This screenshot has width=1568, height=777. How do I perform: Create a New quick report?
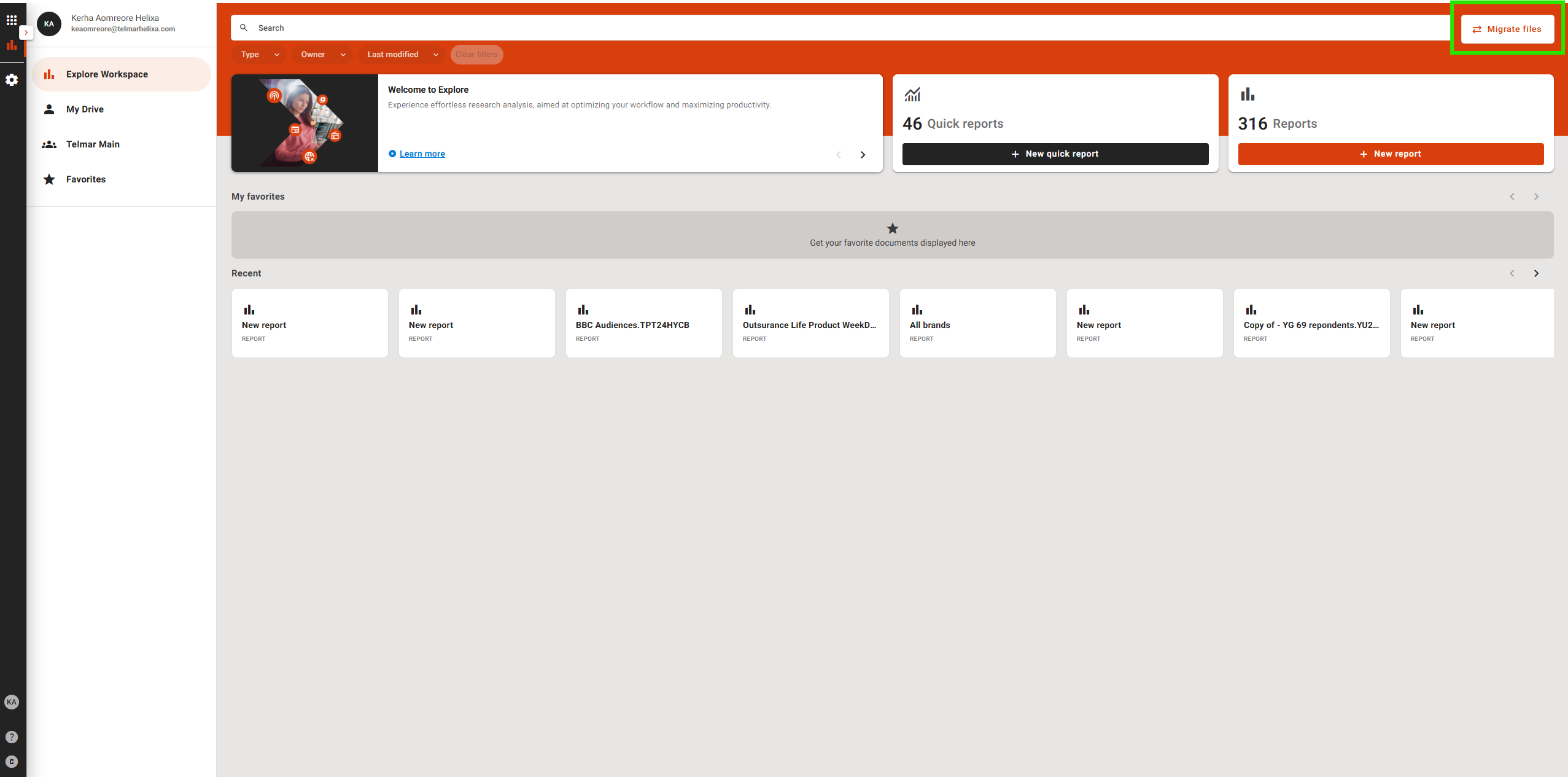click(x=1055, y=154)
